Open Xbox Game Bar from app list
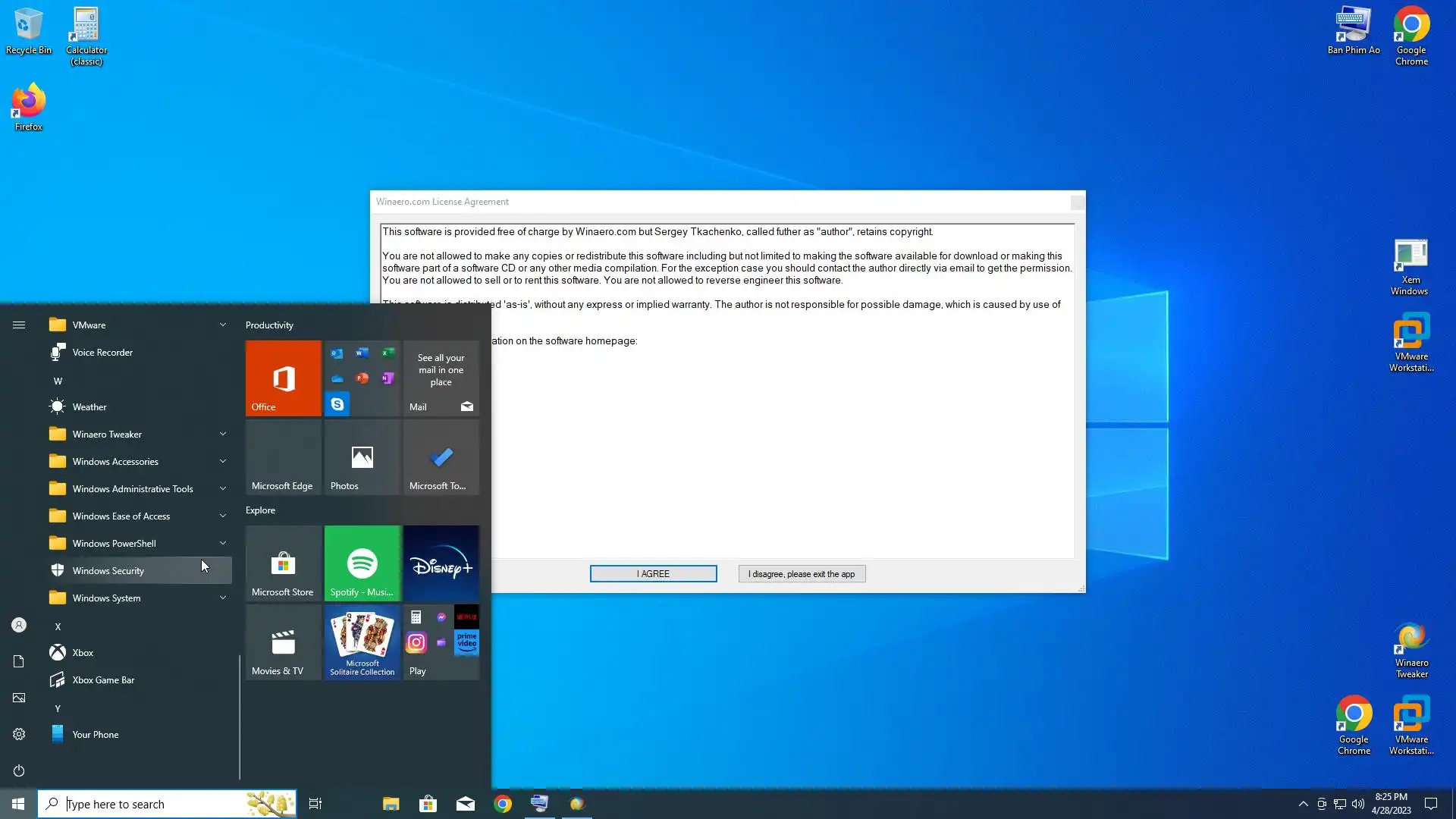 tap(103, 679)
